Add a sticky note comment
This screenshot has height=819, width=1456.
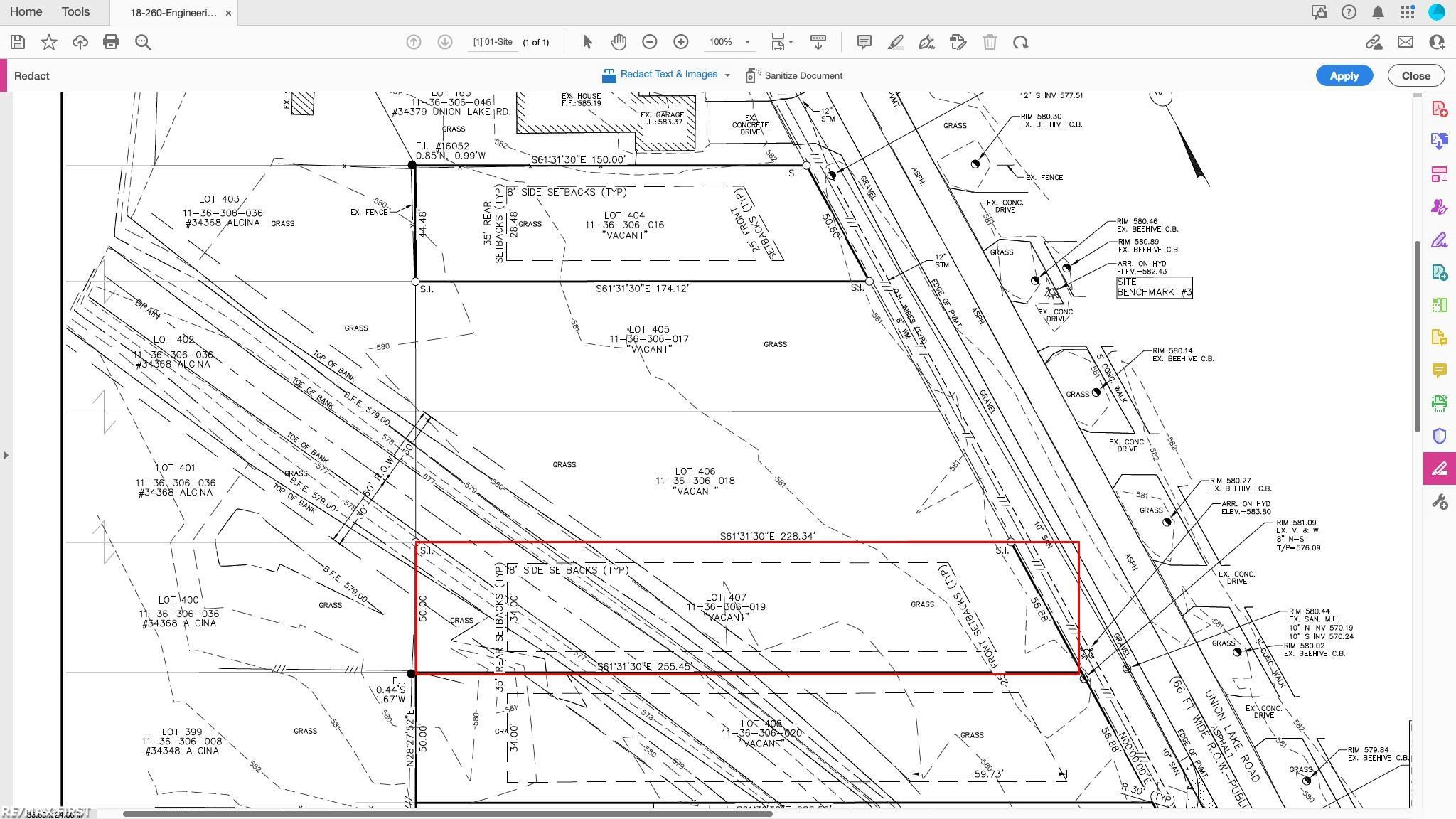pos(864,42)
